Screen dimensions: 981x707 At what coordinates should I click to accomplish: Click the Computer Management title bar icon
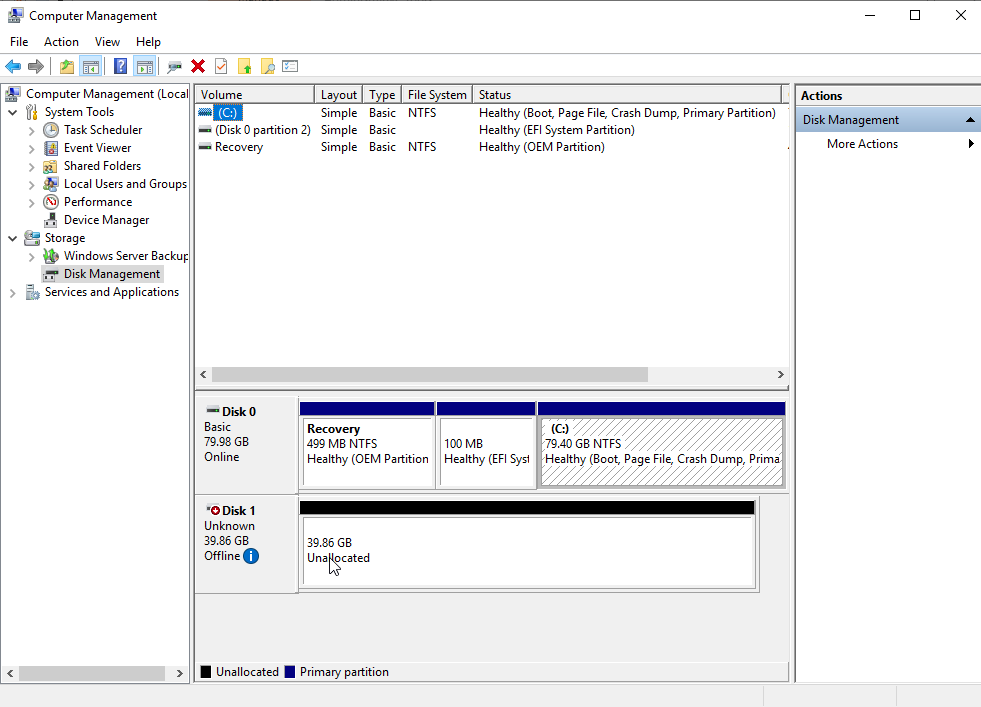point(16,15)
